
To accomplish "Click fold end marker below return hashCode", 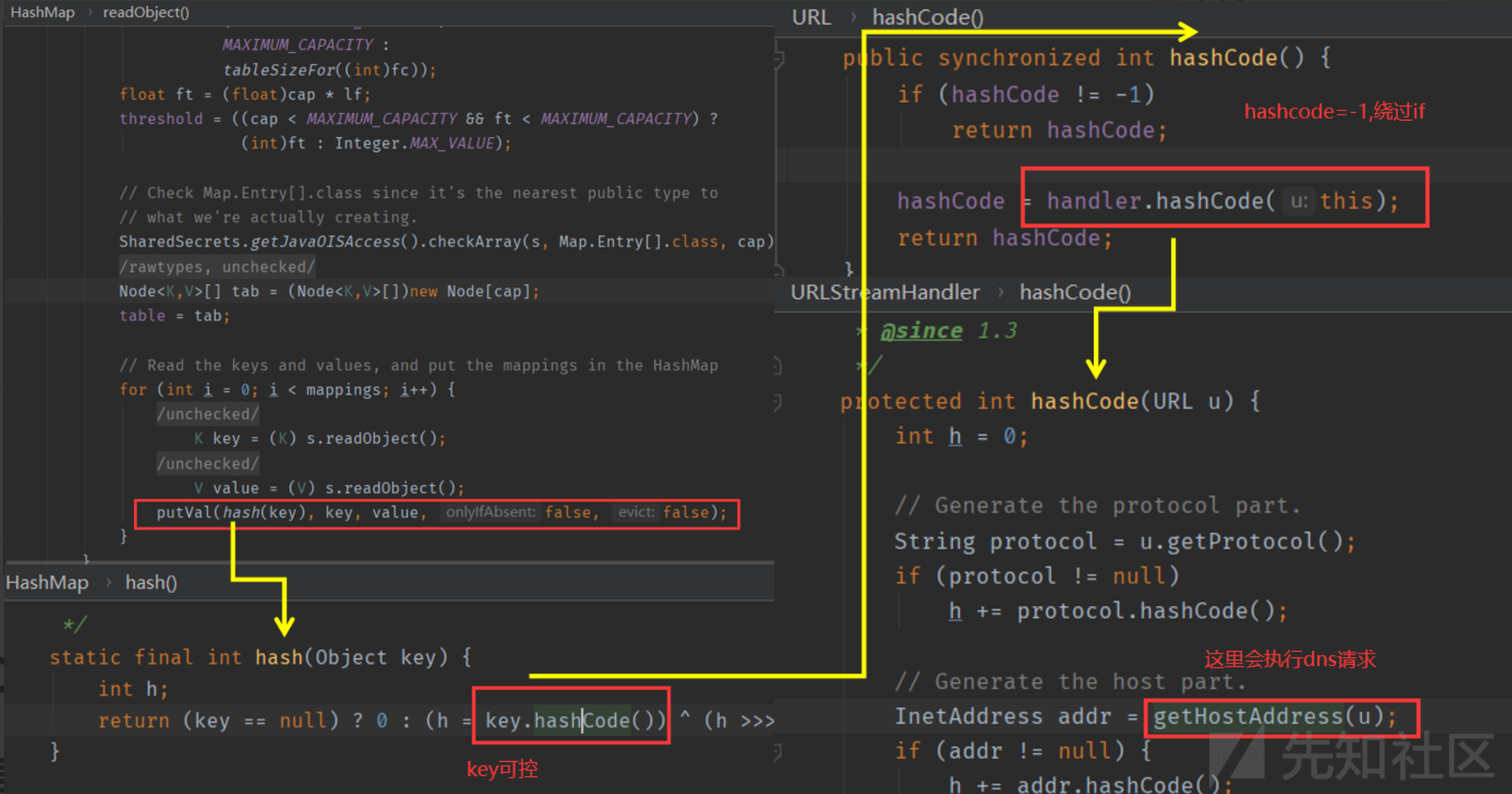I will coord(780,268).
